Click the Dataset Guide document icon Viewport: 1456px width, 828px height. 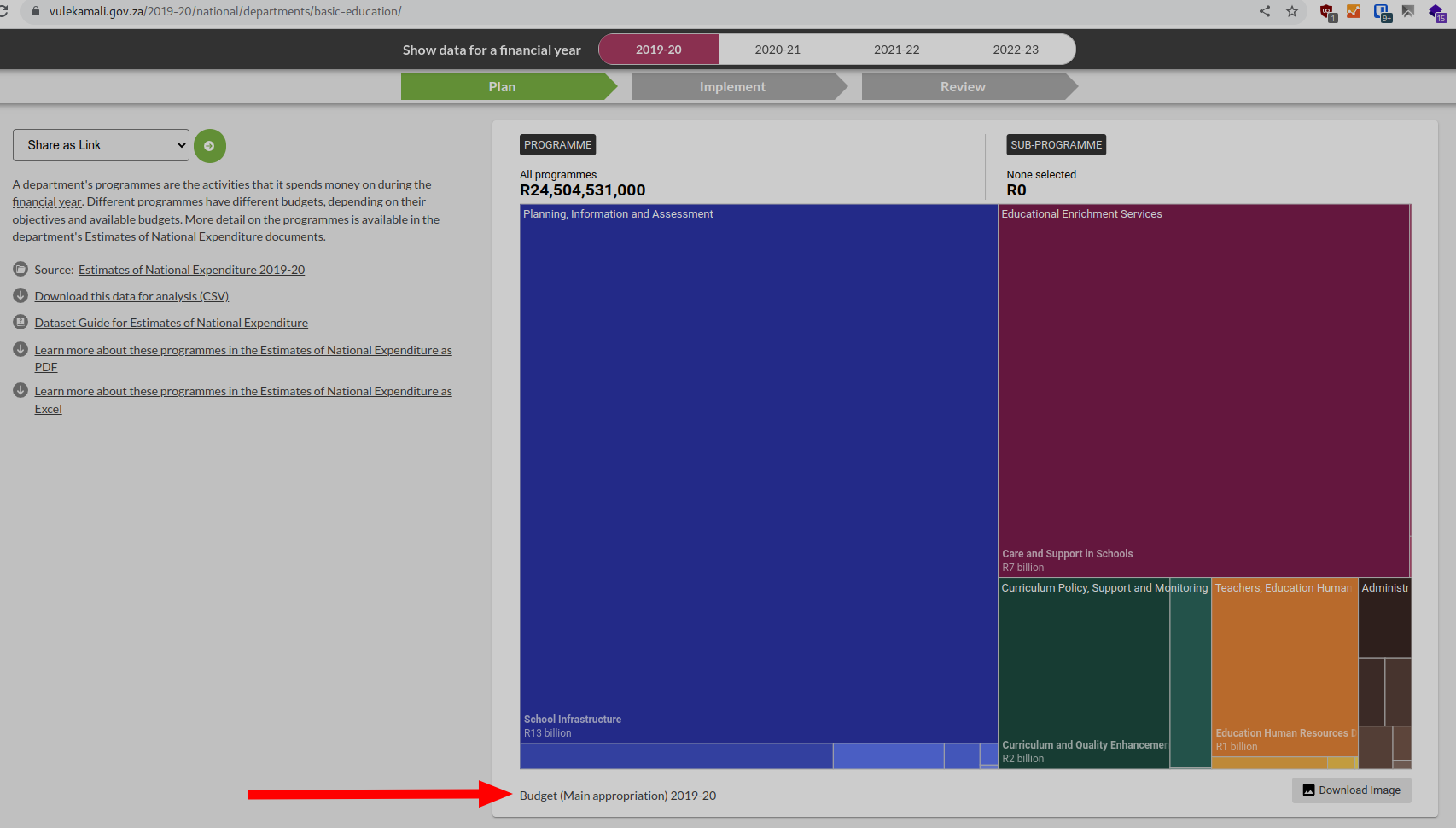20,322
